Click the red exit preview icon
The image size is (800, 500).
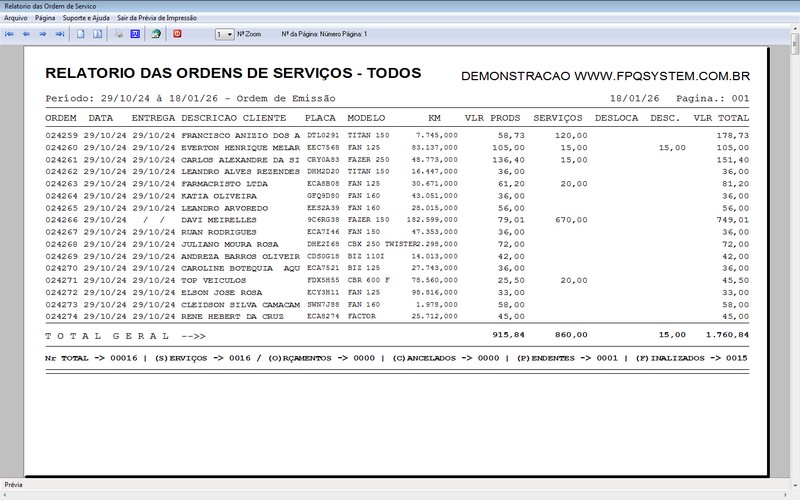(x=177, y=34)
